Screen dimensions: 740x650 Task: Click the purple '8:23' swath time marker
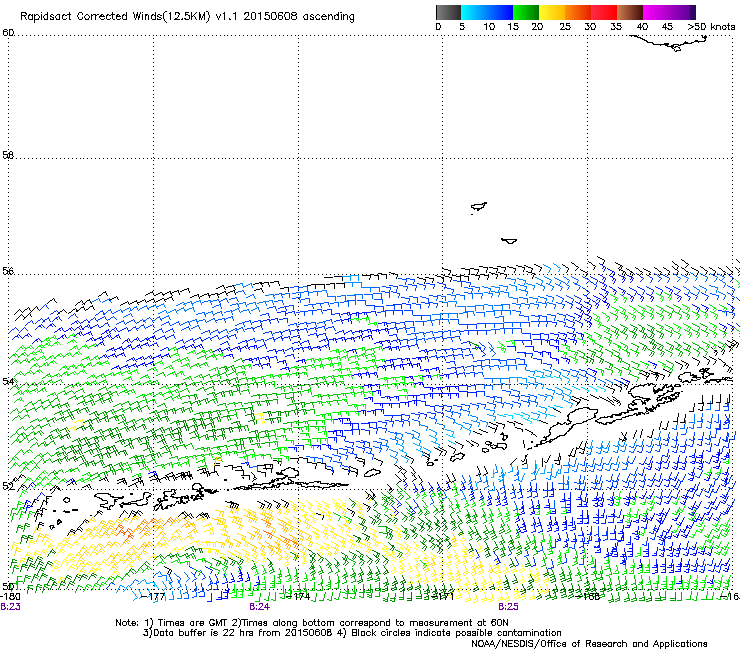(x=10, y=607)
